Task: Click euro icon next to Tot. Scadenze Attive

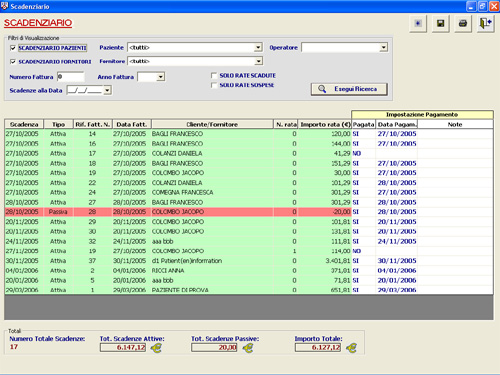Action: click(x=156, y=348)
